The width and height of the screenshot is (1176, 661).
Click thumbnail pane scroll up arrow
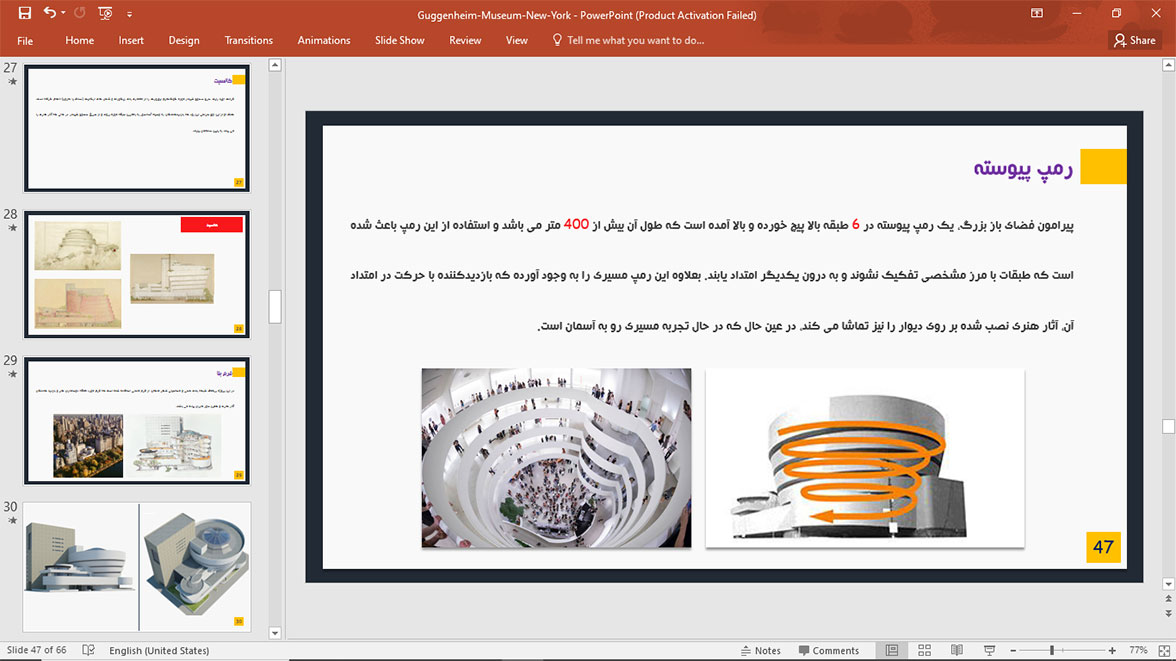coord(275,65)
